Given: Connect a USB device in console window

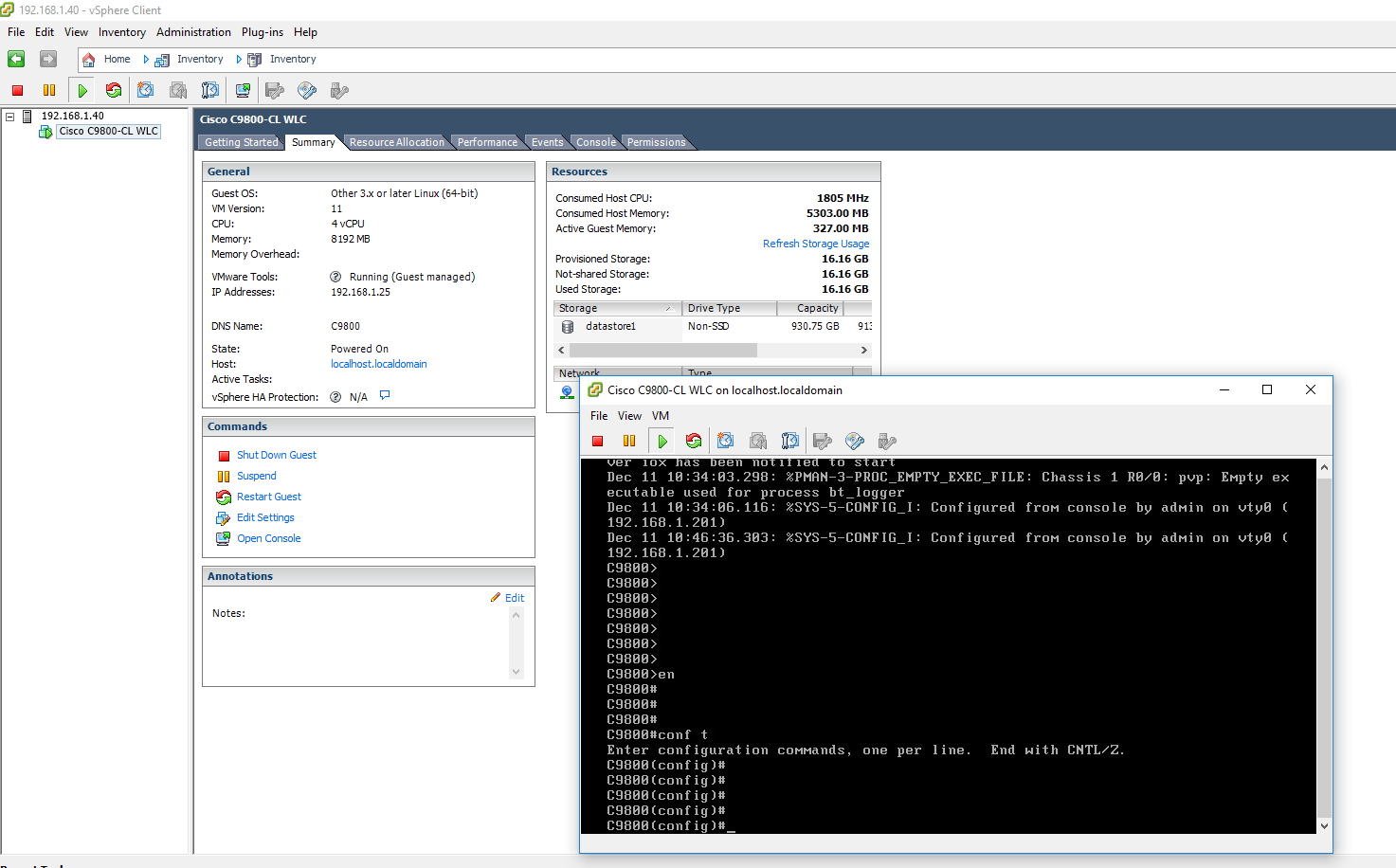Looking at the screenshot, I should [x=887, y=440].
